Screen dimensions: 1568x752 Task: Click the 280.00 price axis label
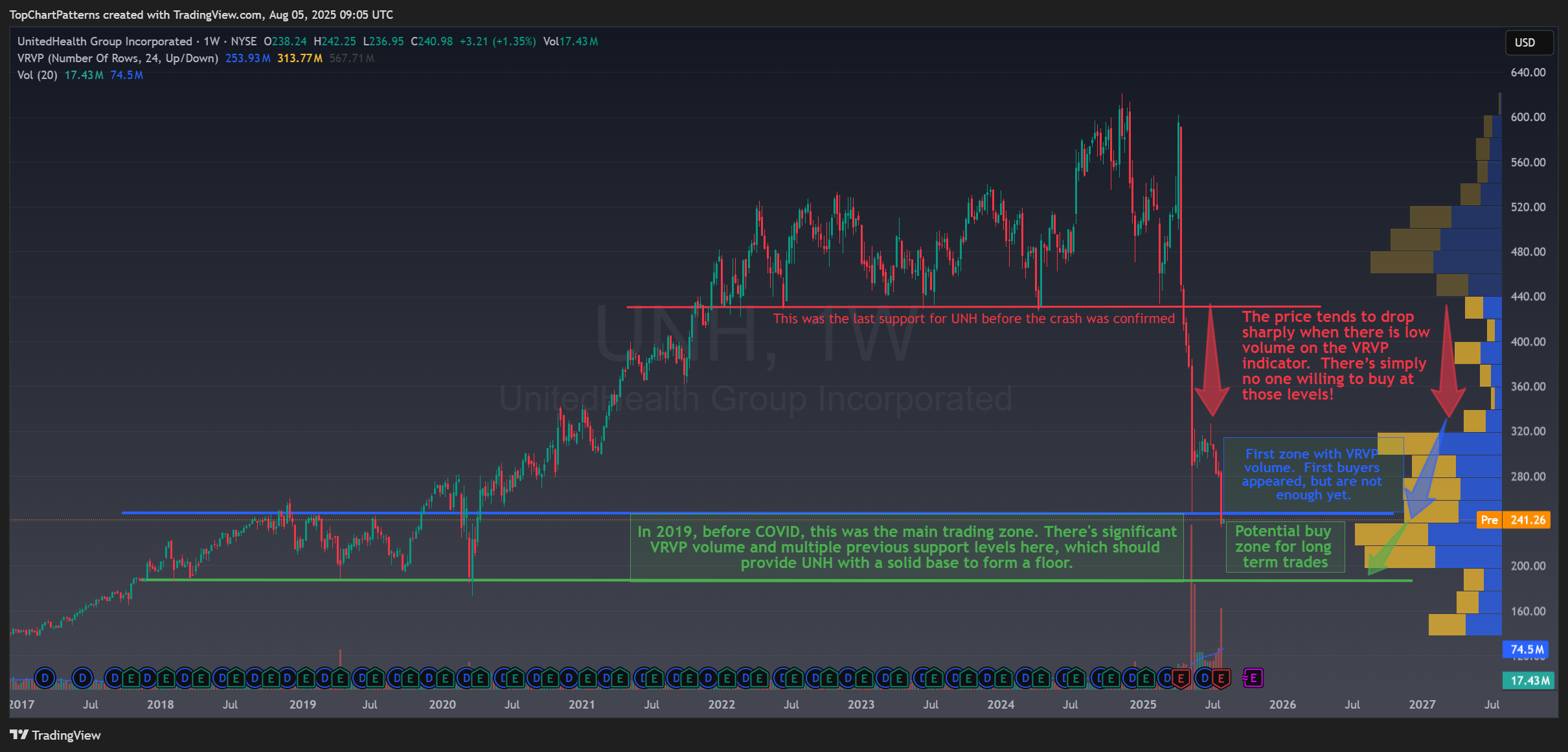pyautogui.click(x=1528, y=477)
